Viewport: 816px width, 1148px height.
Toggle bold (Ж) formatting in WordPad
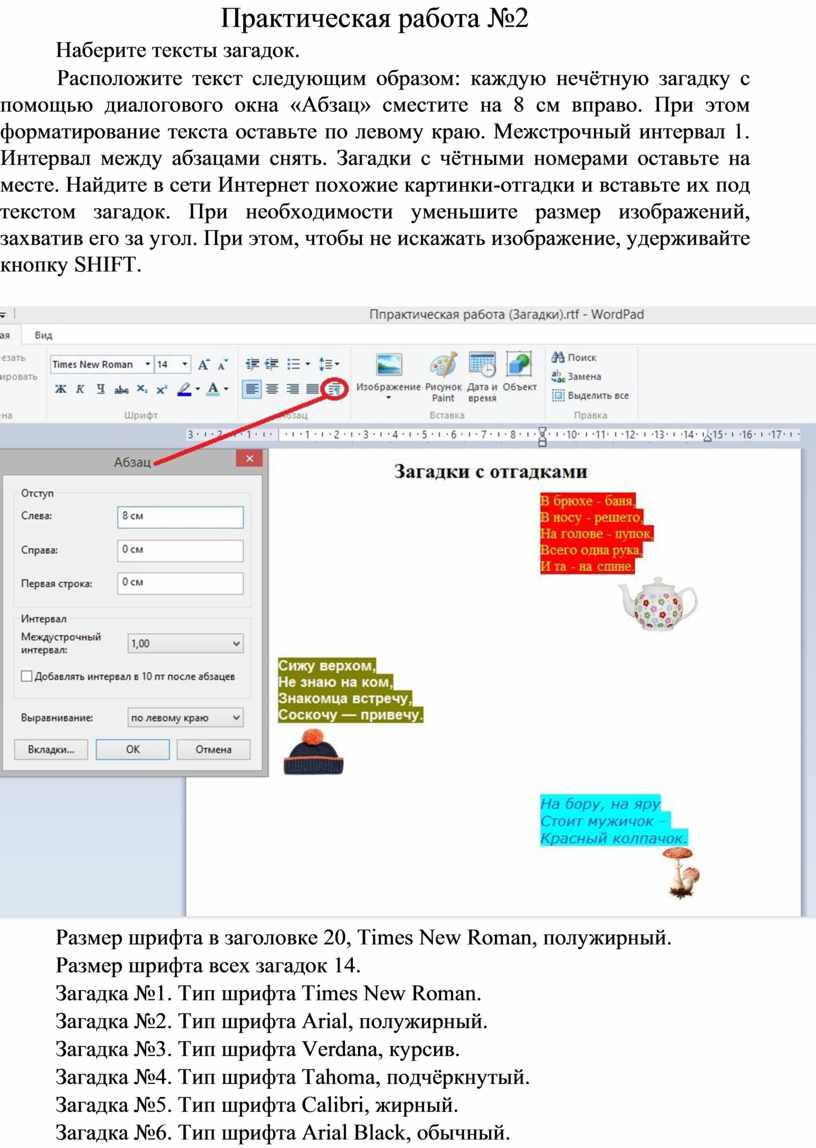pos(61,389)
